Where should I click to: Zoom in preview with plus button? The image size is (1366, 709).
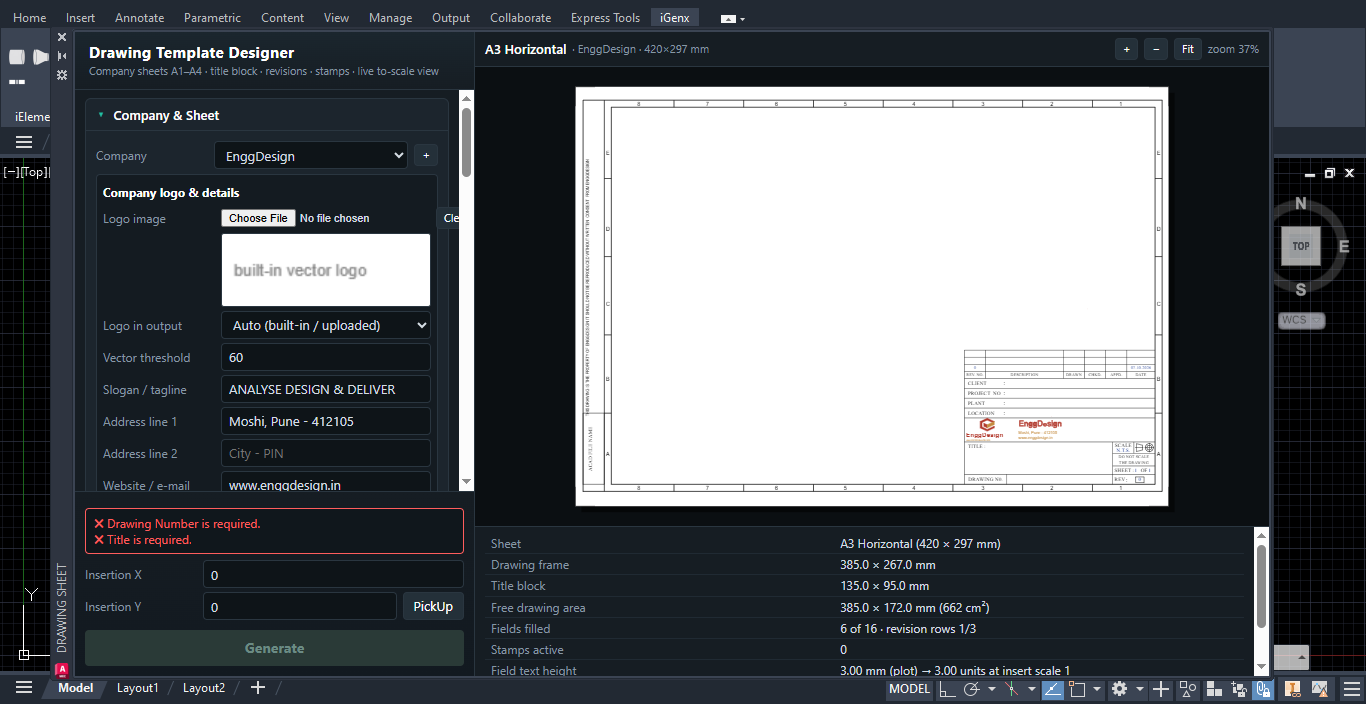click(1126, 49)
